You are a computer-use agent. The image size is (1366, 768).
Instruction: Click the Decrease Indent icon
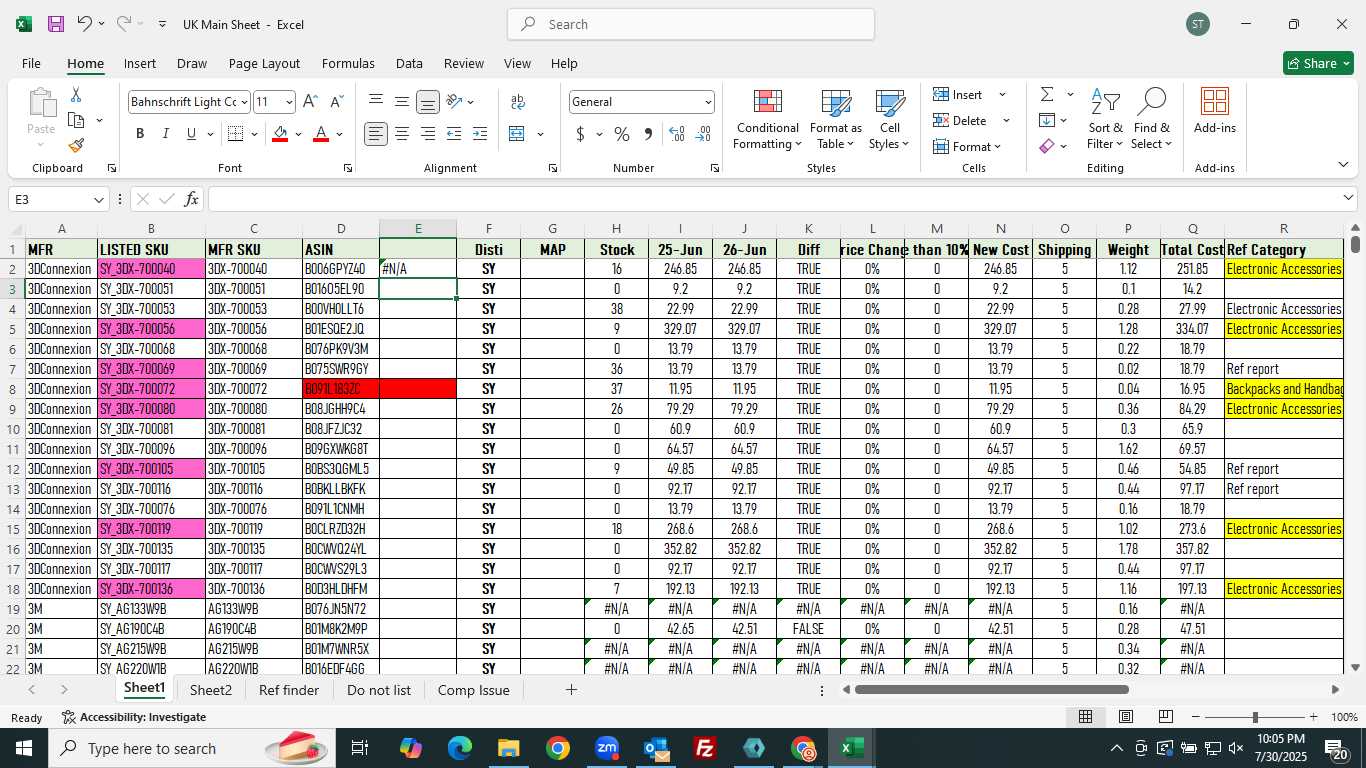(454, 134)
